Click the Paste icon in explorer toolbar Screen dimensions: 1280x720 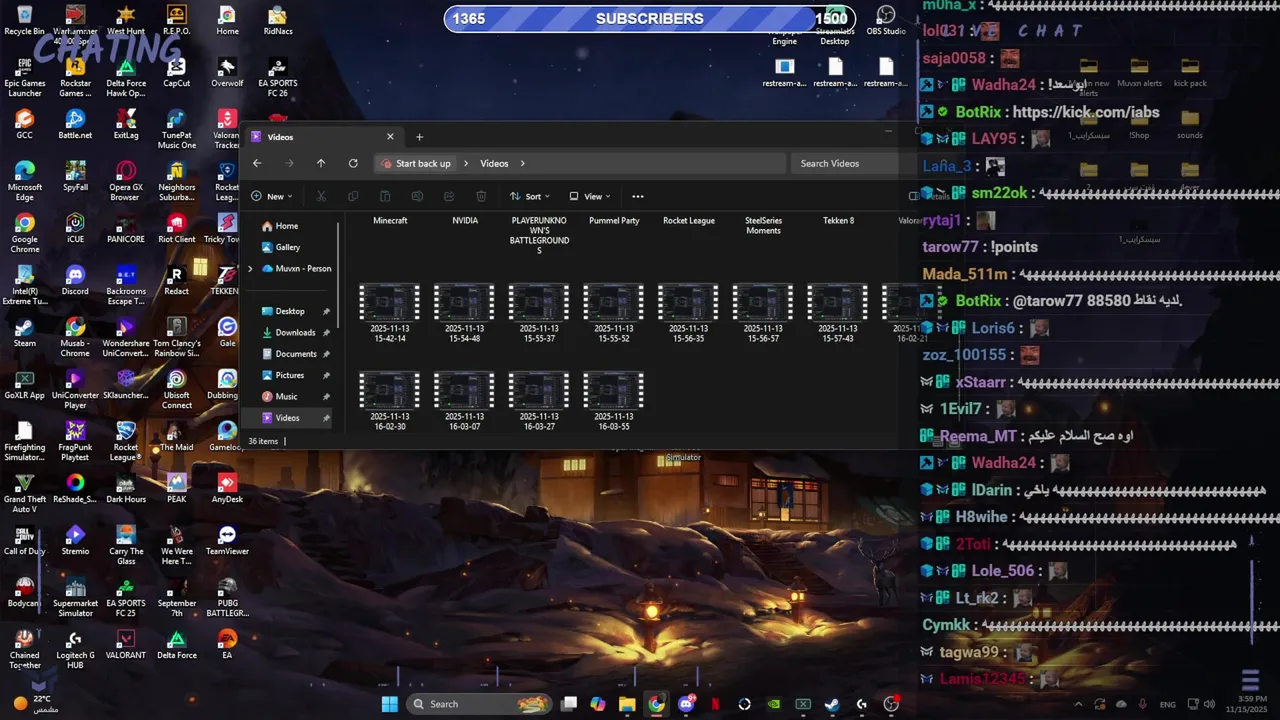(385, 196)
